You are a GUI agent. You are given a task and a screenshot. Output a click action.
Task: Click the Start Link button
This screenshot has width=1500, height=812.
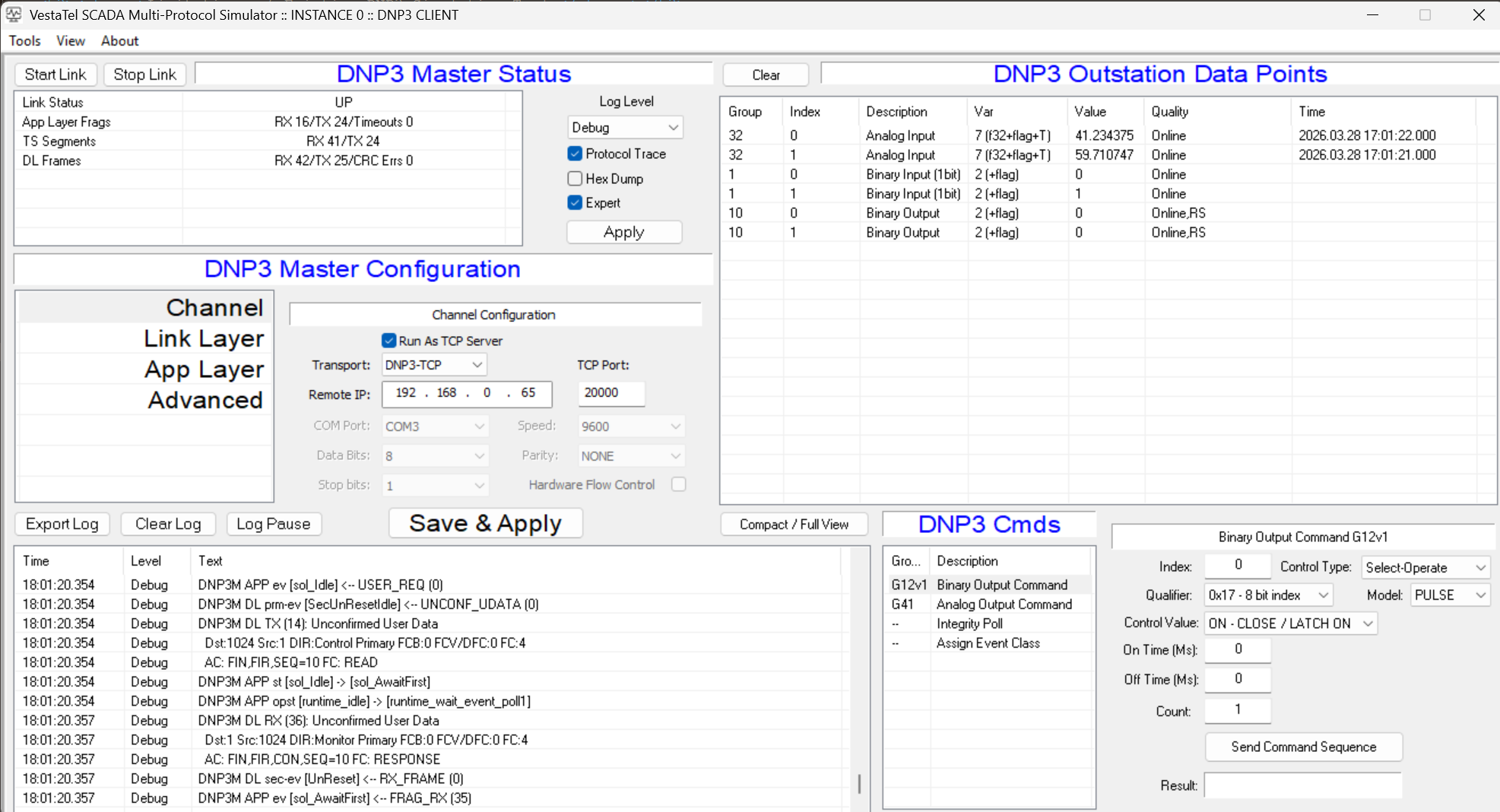tap(55, 75)
